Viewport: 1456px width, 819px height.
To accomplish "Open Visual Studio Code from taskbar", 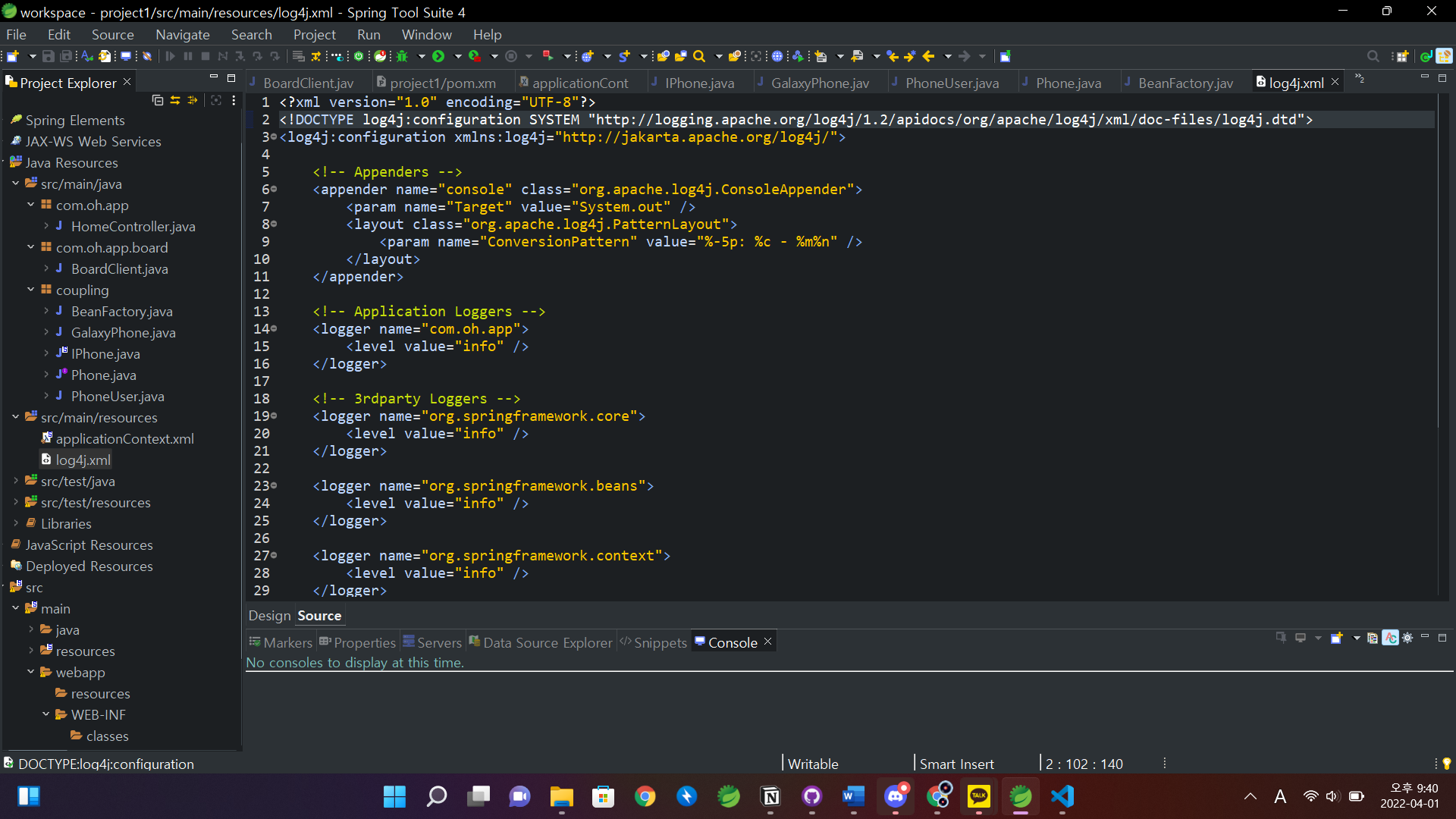I will [1062, 796].
